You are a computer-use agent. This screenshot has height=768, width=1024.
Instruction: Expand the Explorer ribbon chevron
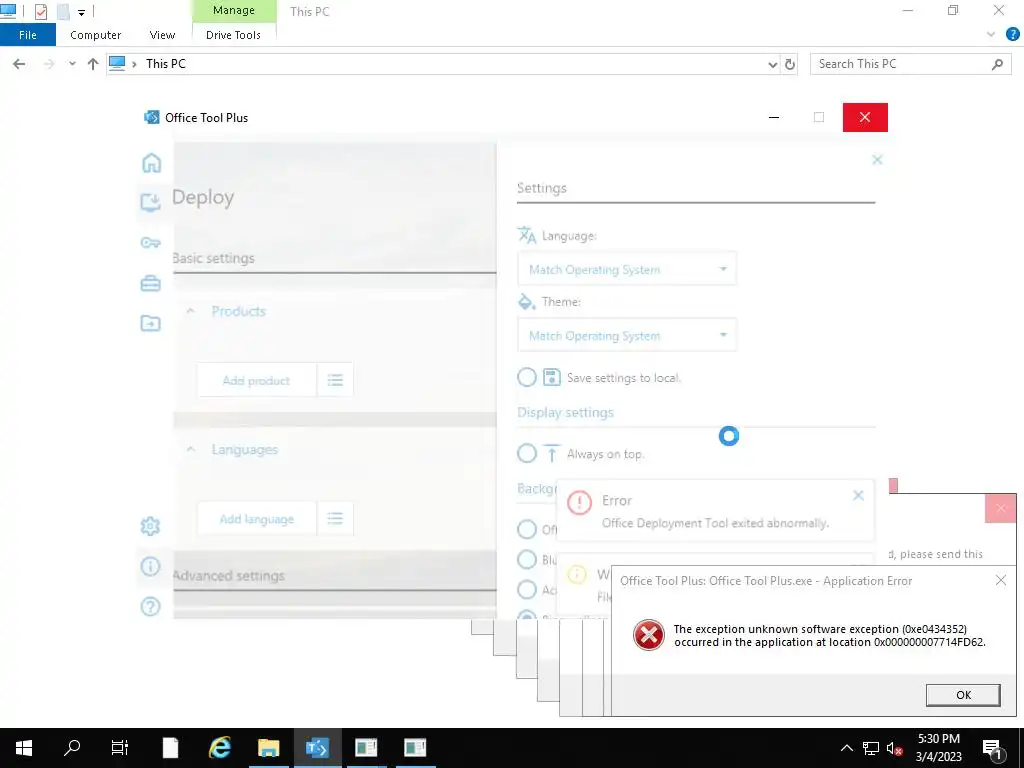point(991,35)
